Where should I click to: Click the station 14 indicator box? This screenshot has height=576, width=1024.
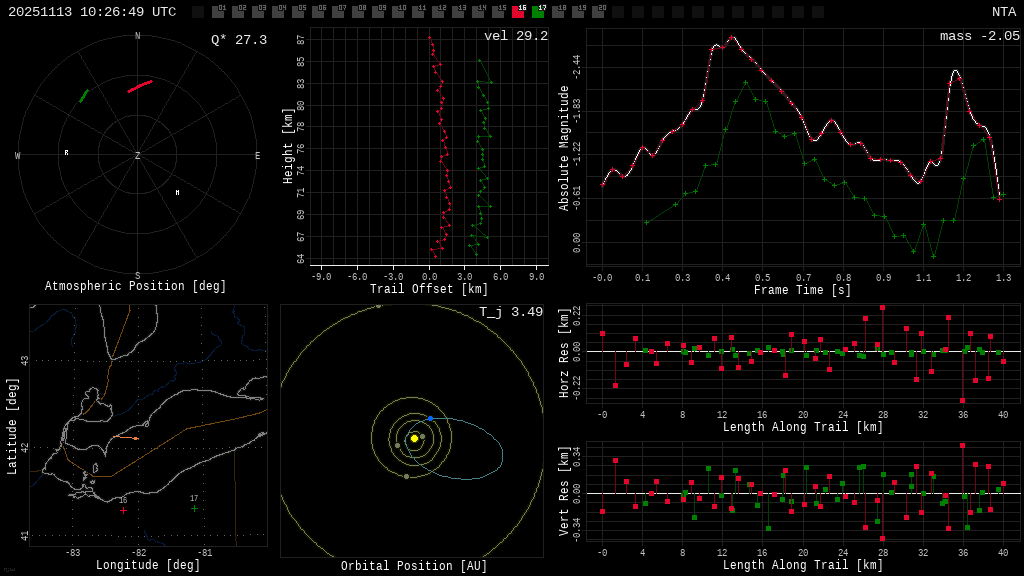pos(478,11)
